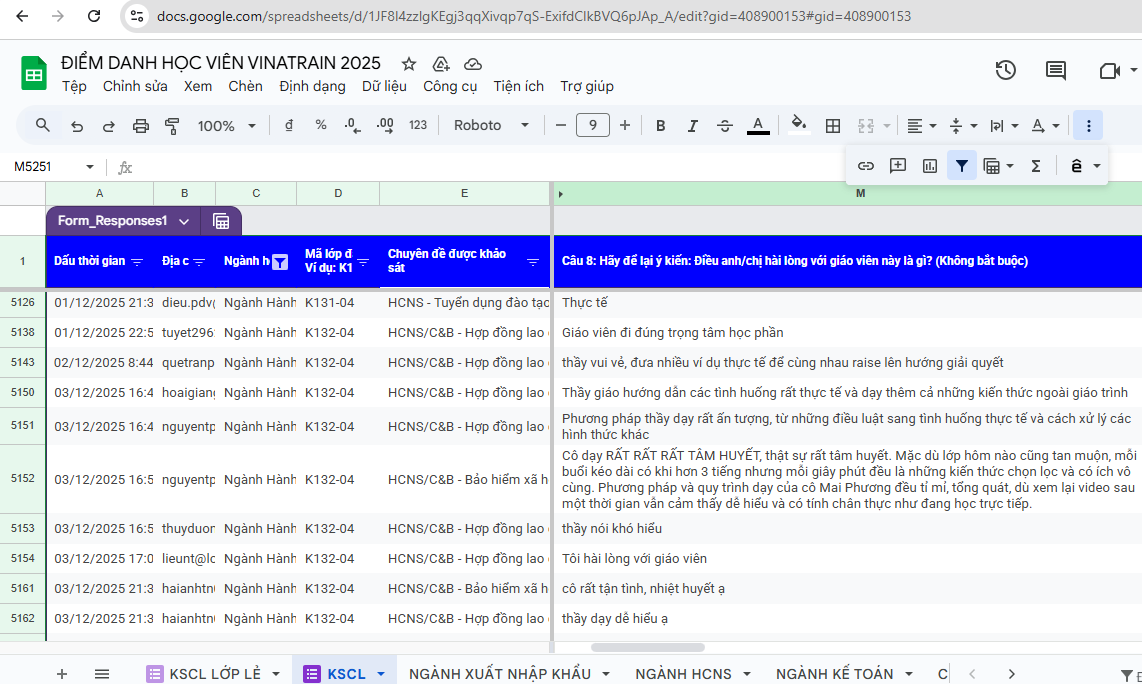The width and height of the screenshot is (1142, 684).
Task: Open the borders tool
Action: (x=832, y=125)
